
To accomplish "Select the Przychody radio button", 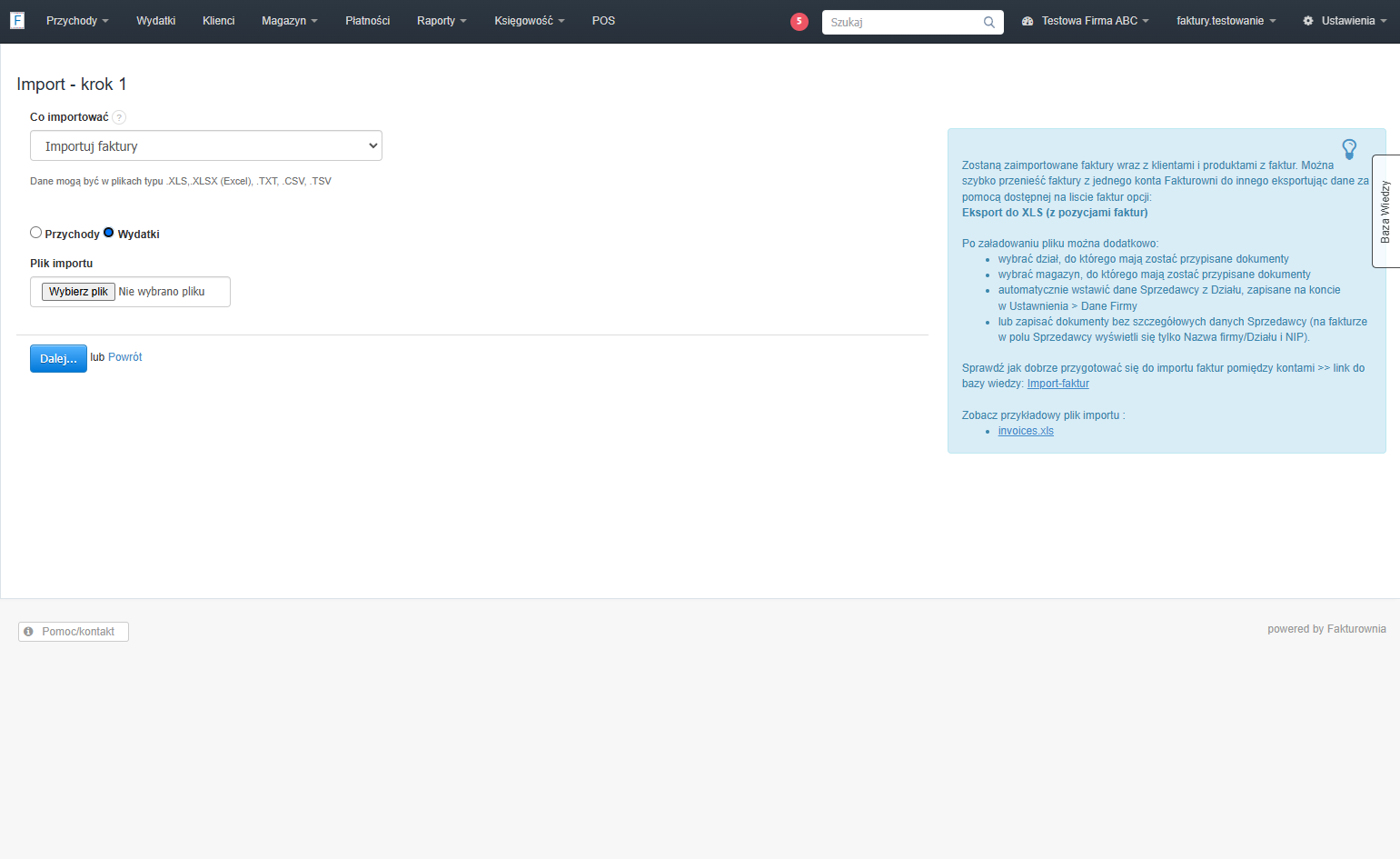I will coord(36,233).
